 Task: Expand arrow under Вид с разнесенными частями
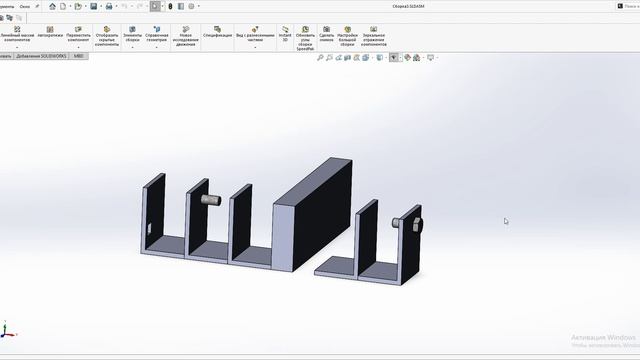(x=255, y=47)
